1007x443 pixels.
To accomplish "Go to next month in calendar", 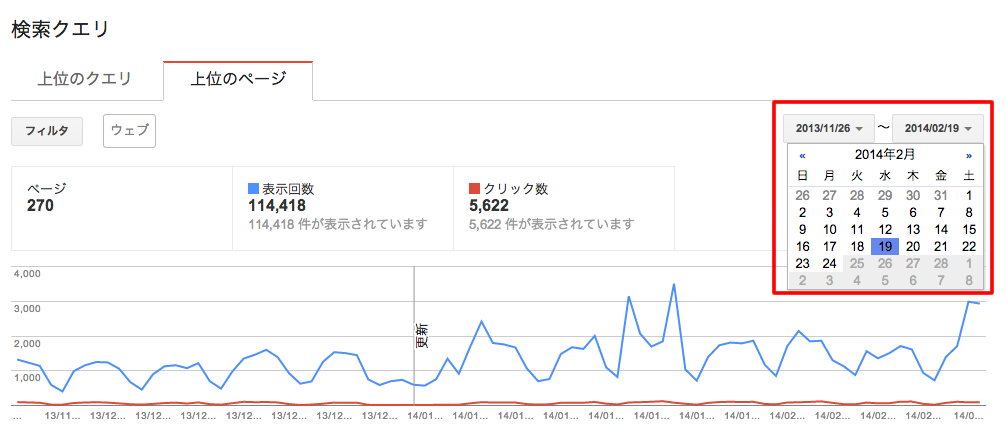I will click(x=968, y=155).
